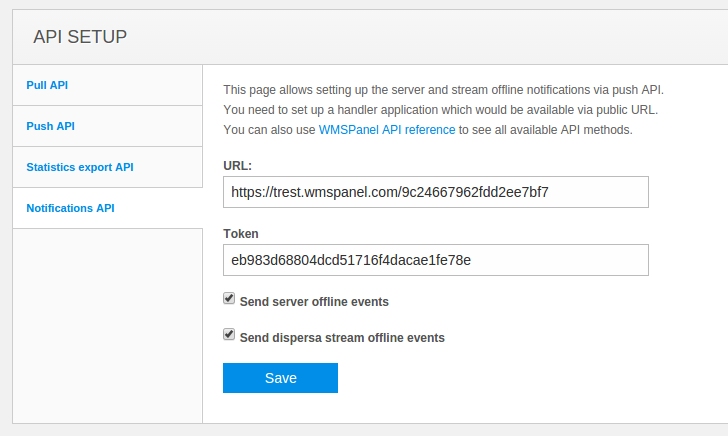
Task: Open the WMSPanel API reference link
Action: [x=387, y=130]
